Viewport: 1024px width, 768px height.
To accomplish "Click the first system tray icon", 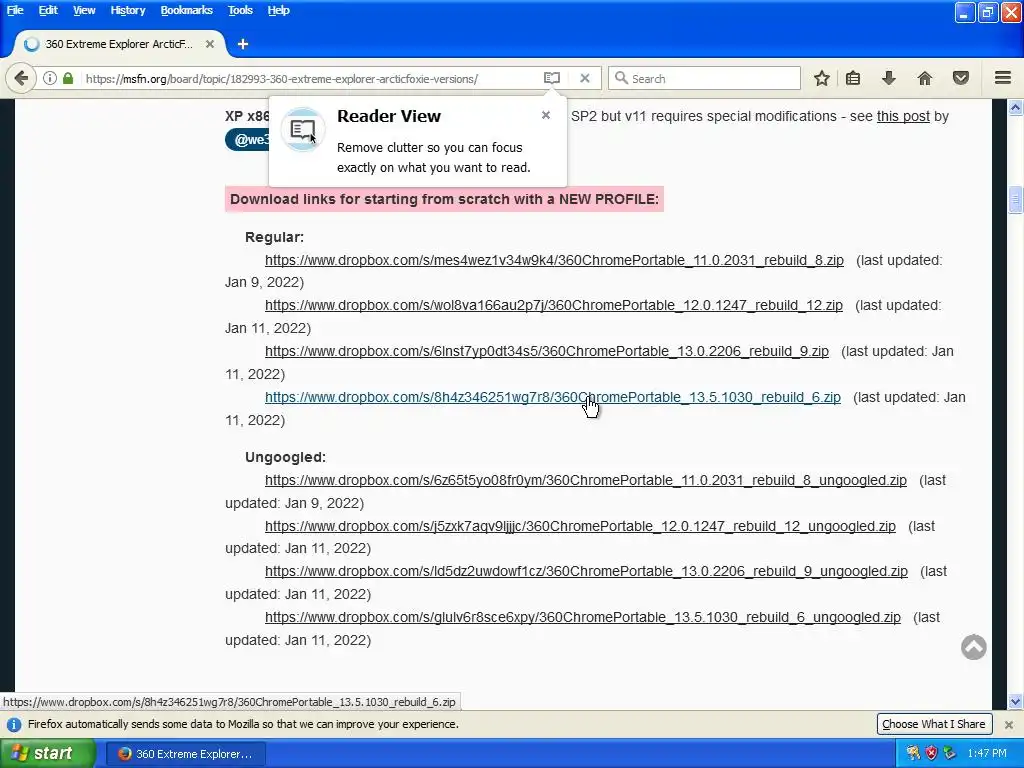I will click(914, 754).
